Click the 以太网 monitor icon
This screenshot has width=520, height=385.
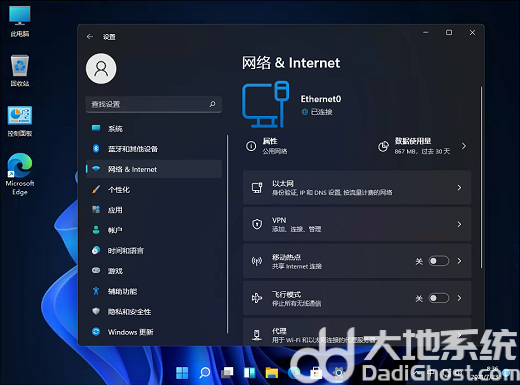[257, 188]
